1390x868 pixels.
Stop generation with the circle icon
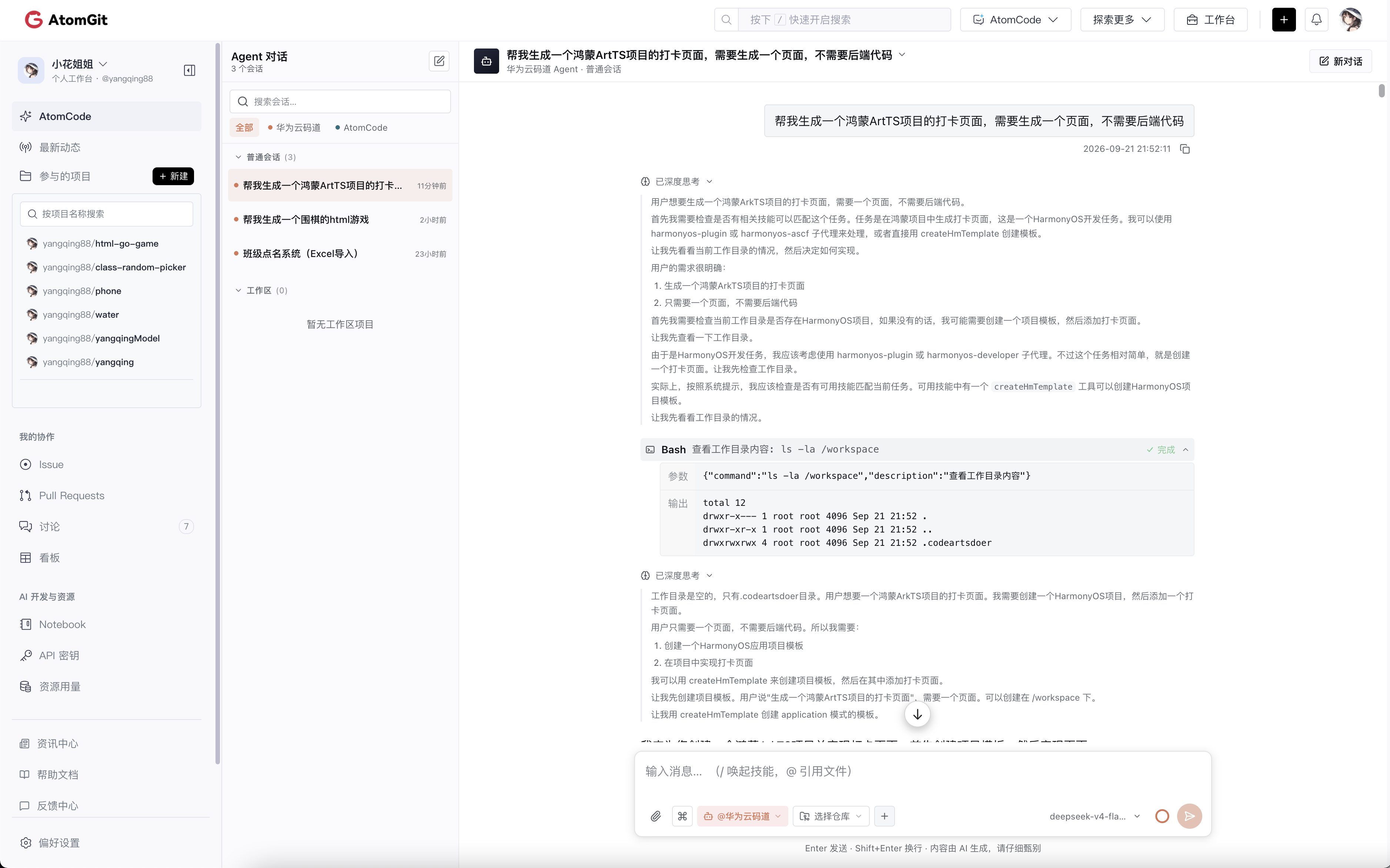point(1162,816)
